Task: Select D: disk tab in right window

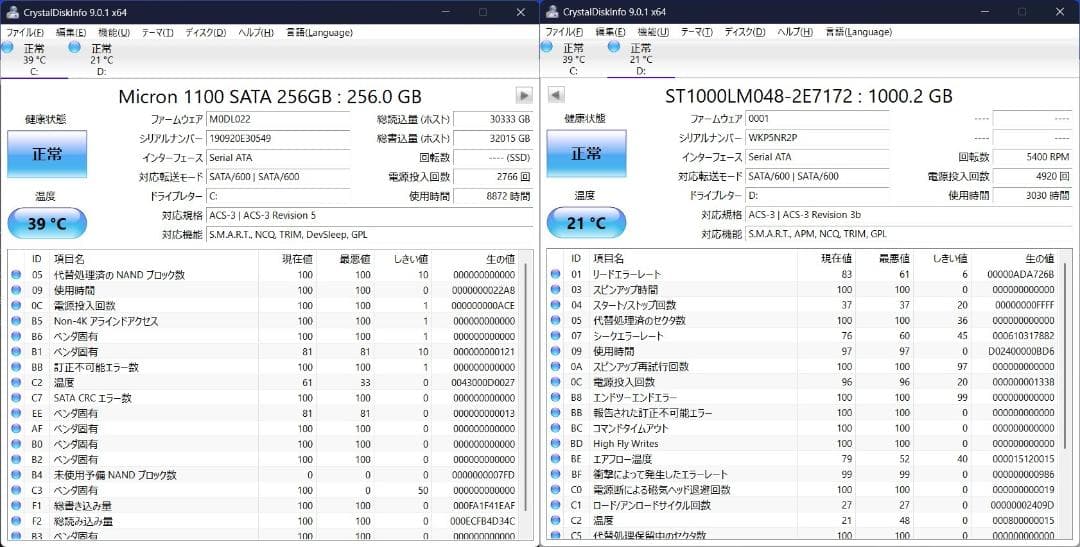Action: click(x=641, y=59)
